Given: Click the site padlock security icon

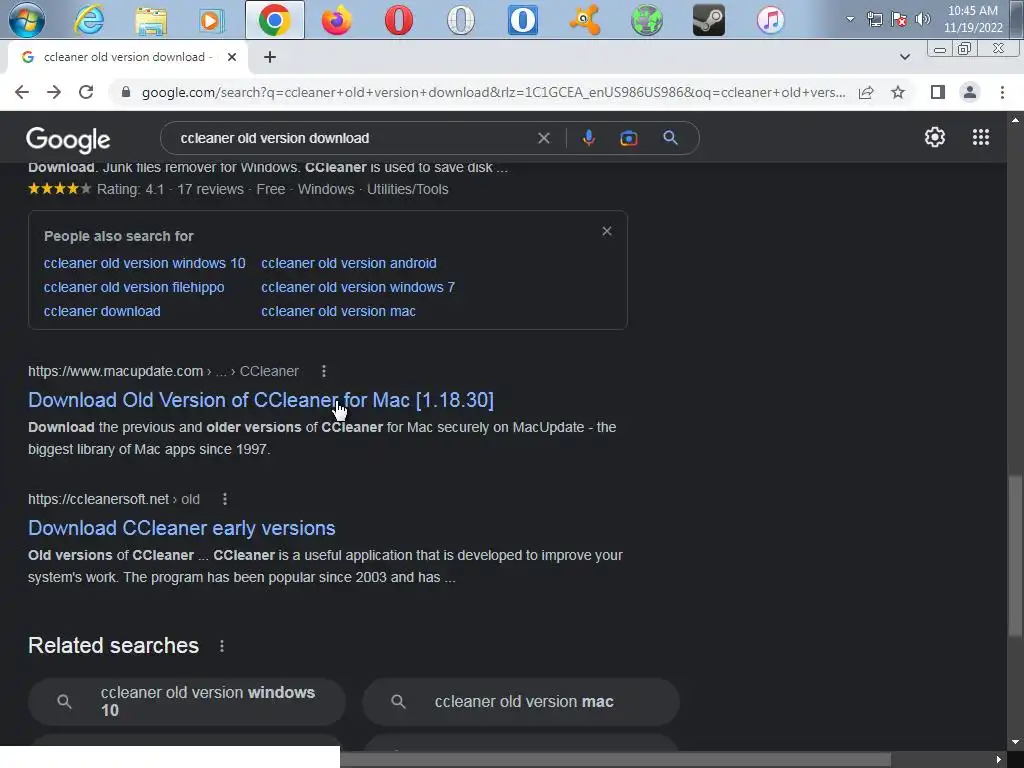Looking at the screenshot, I should (x=126, y=92).
